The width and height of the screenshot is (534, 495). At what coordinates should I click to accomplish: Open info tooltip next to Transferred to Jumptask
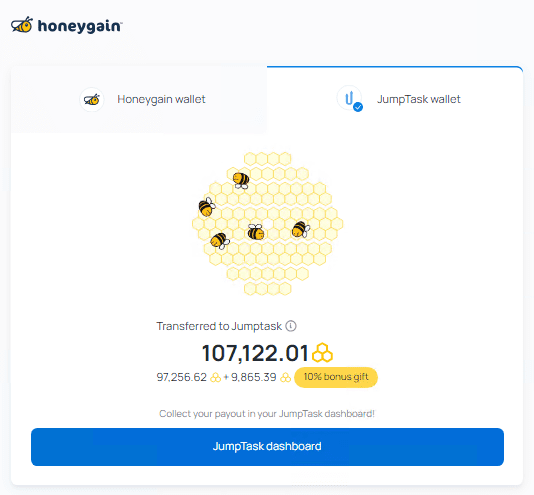point(291,326)
